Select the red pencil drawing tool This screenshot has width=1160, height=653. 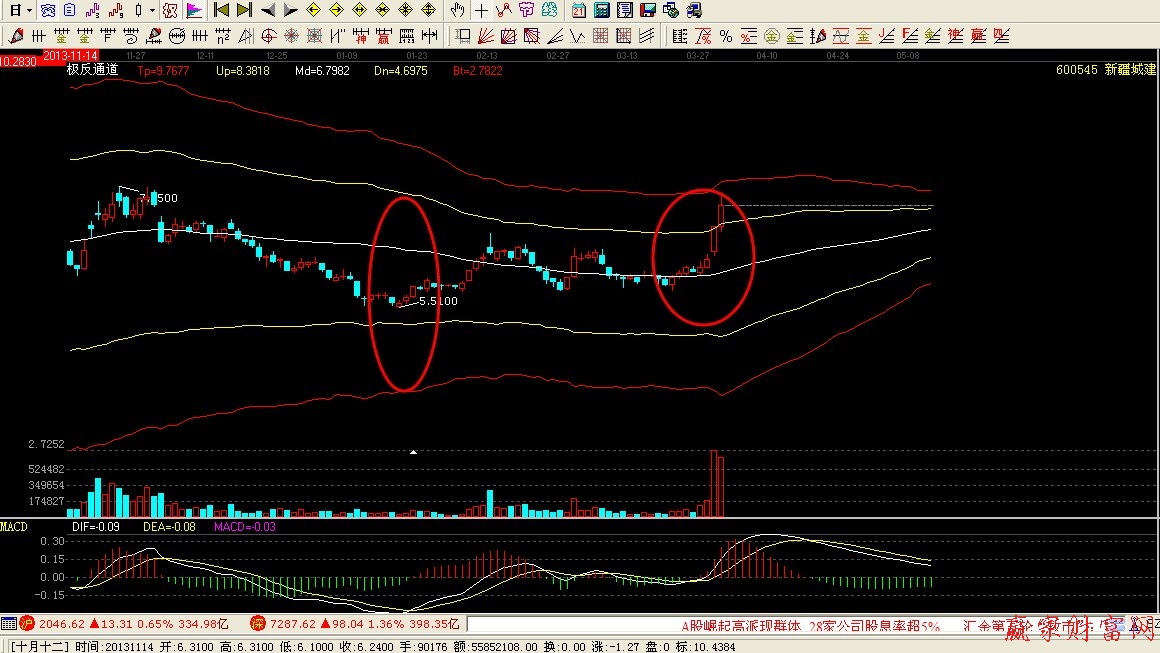point(15,37)
